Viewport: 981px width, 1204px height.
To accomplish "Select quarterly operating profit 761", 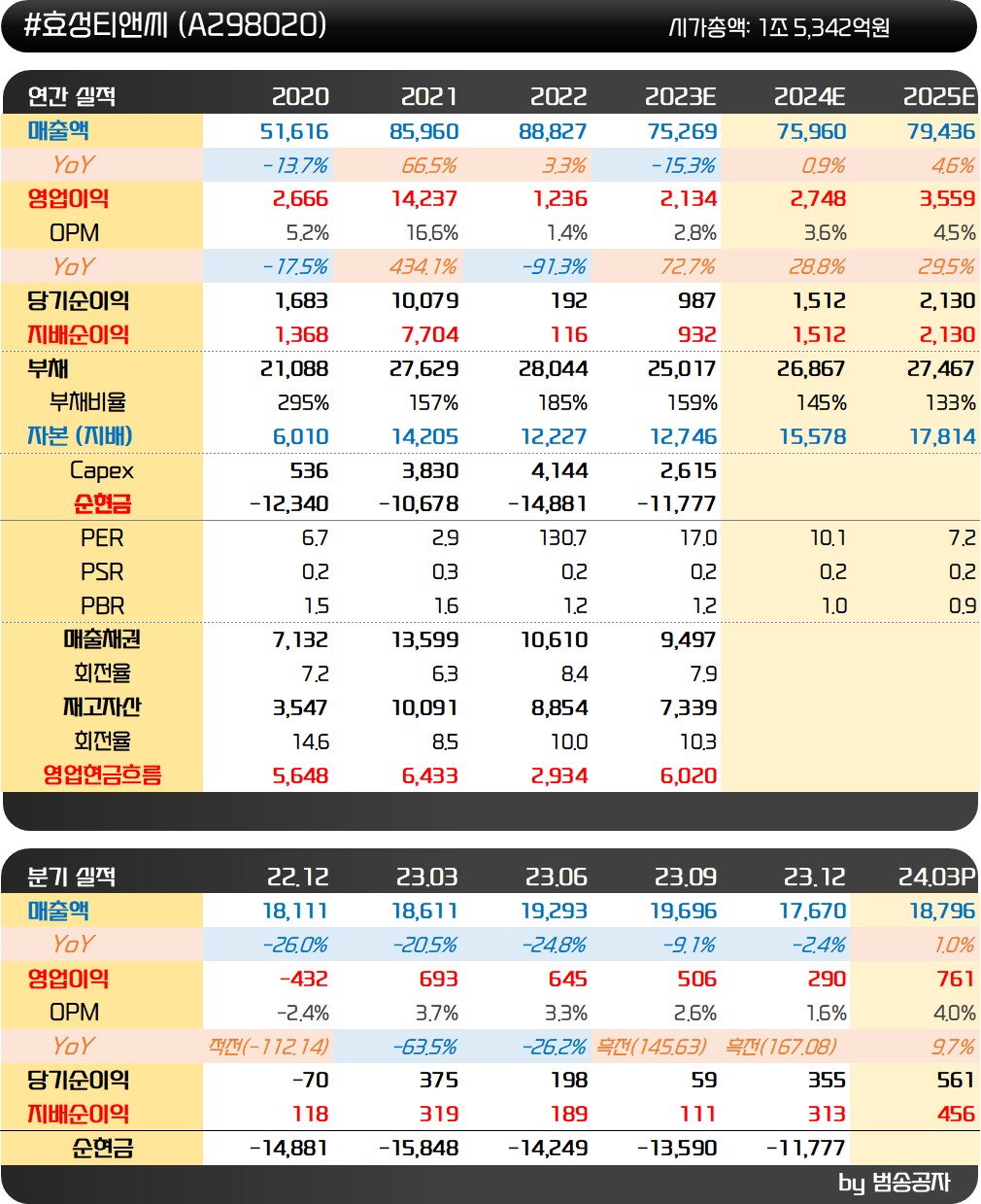I will pyautogui.click(x=956, y=980).
